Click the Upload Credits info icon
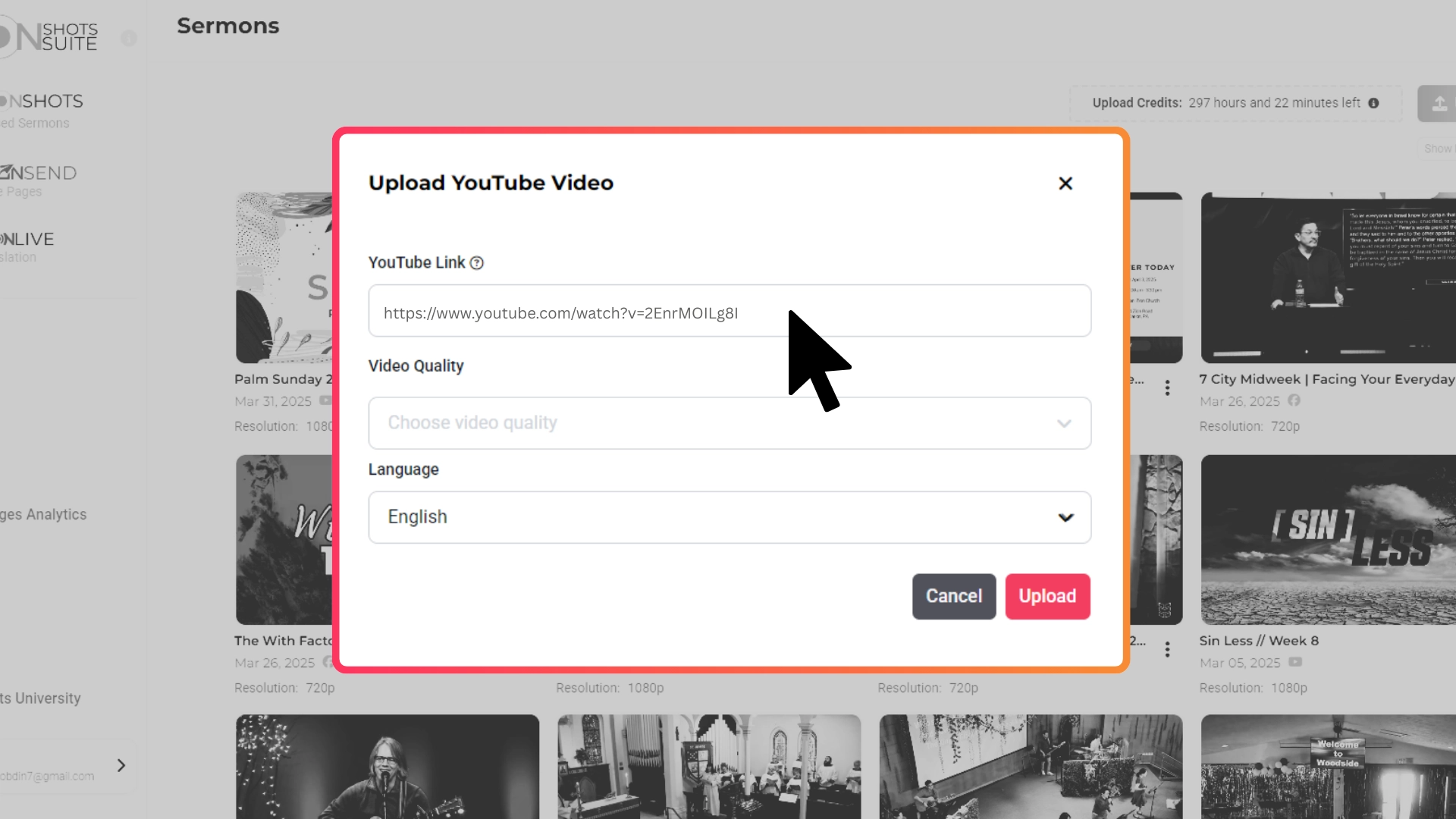The height and width of the screenshot is (819, 1456). (x=1373, y=103)
